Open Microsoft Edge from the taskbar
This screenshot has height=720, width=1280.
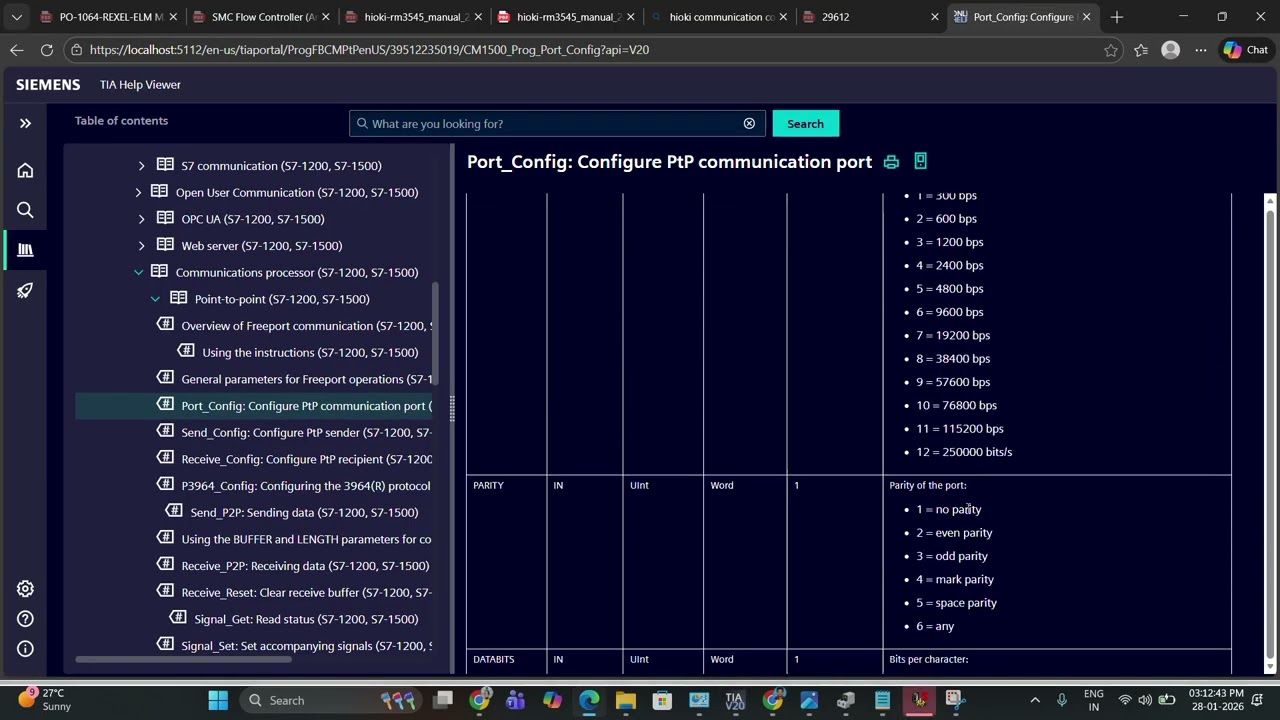coord(588,700)
